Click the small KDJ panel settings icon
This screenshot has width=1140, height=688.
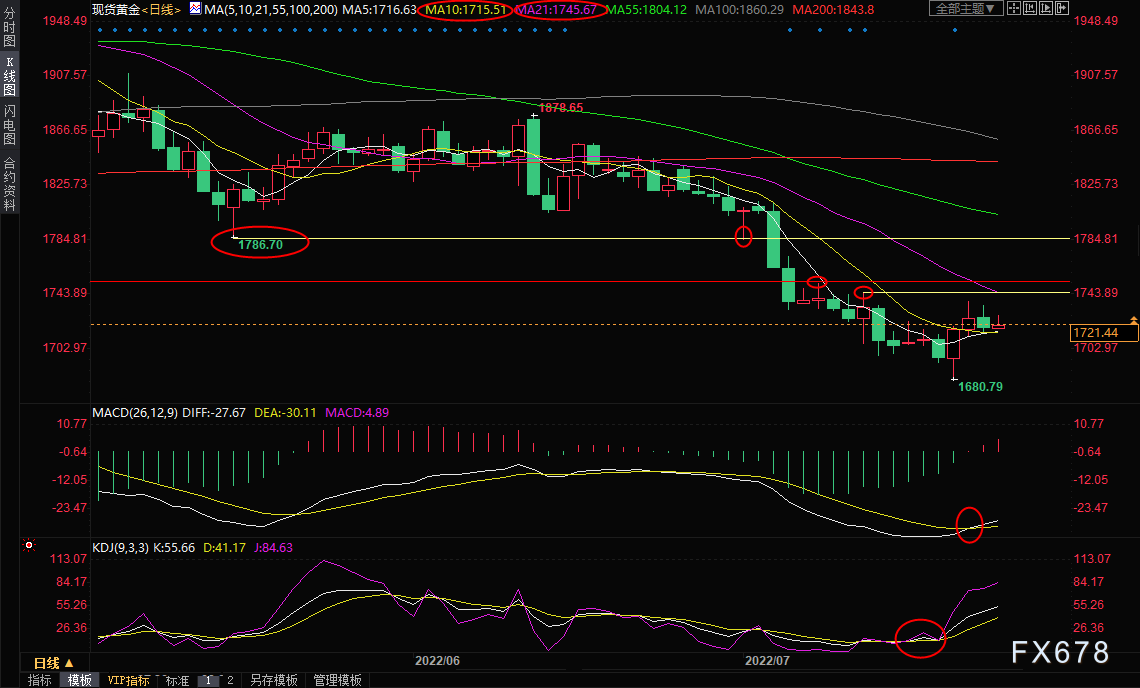click(29, 546)
